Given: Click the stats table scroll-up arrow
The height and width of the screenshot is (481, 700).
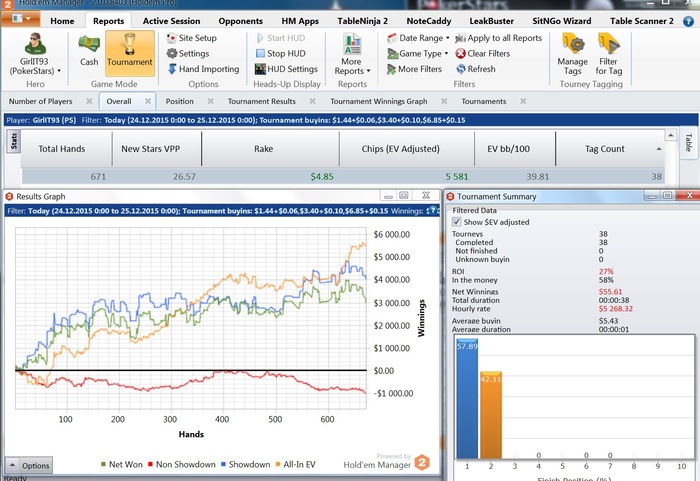Looking at the screenshot, I should pyautogui.click(x=671, y=135).
